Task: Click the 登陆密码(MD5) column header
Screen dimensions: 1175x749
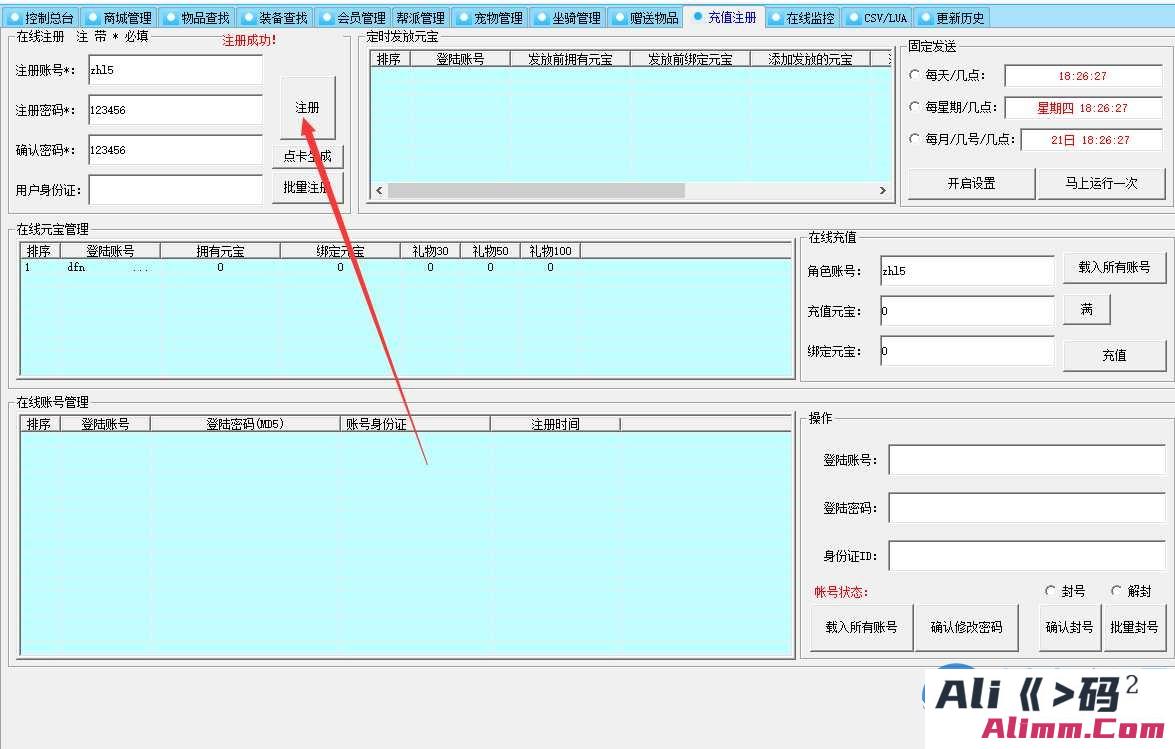Action: tap(245, 424)
